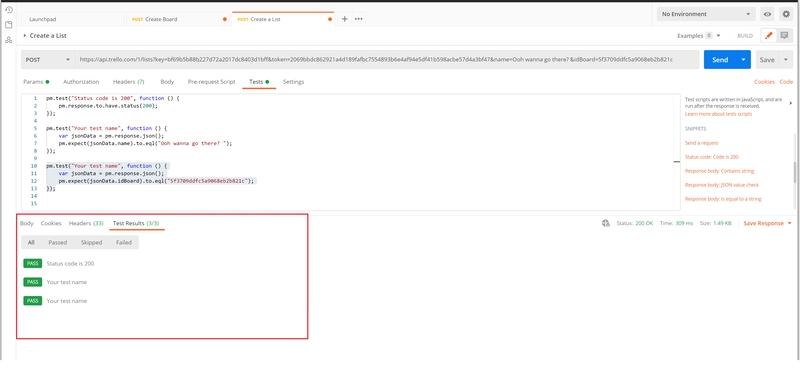Screen dimensions: 800x386
Task: Open the request Body tab
Action: click(x=167, y=82)
